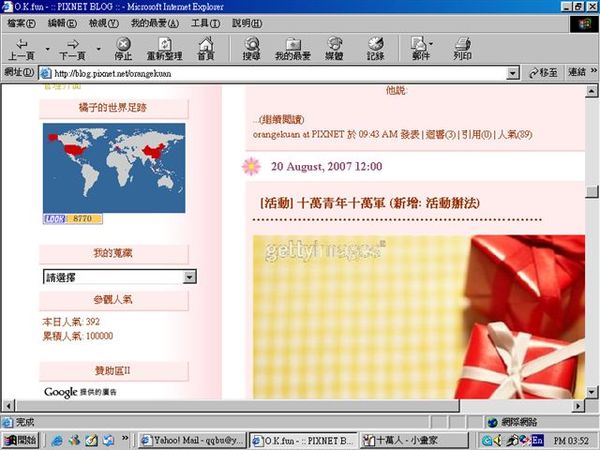Open the 引用(0) trackback link
The image size is (600, 450).
[x=476, y=134]
